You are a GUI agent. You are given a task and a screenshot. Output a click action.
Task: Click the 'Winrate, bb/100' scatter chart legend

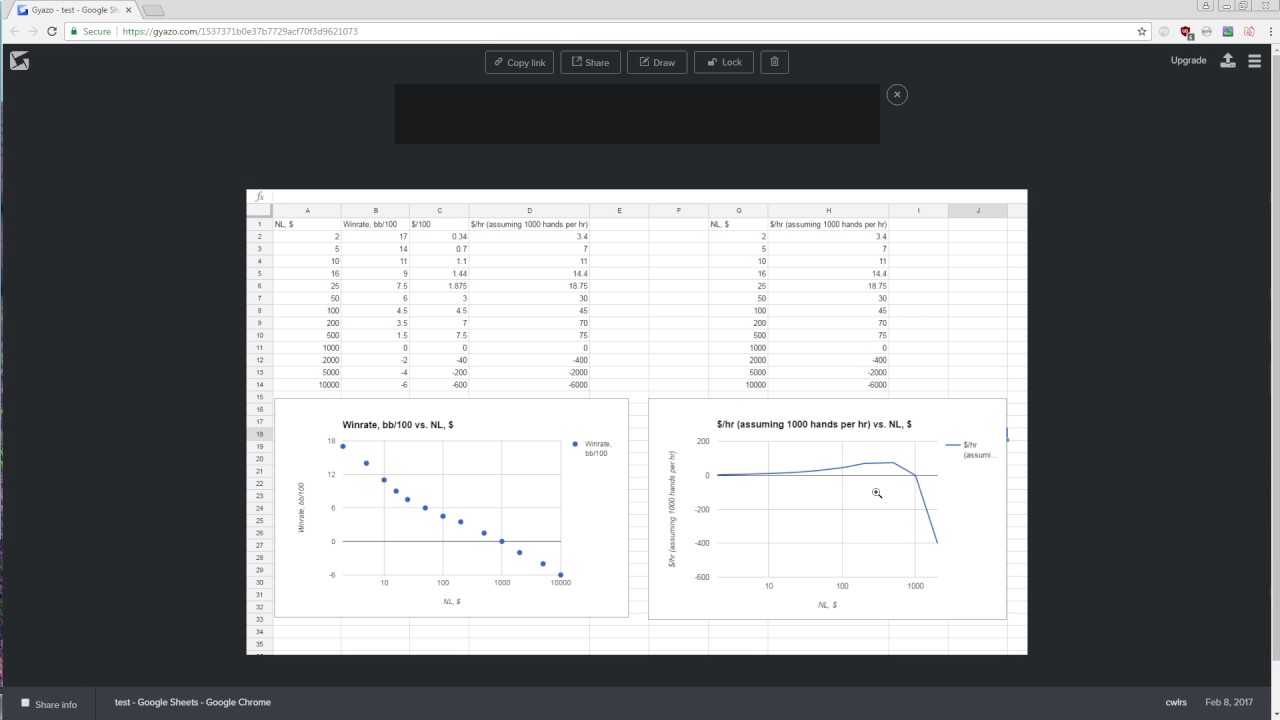tap(592, 448)
